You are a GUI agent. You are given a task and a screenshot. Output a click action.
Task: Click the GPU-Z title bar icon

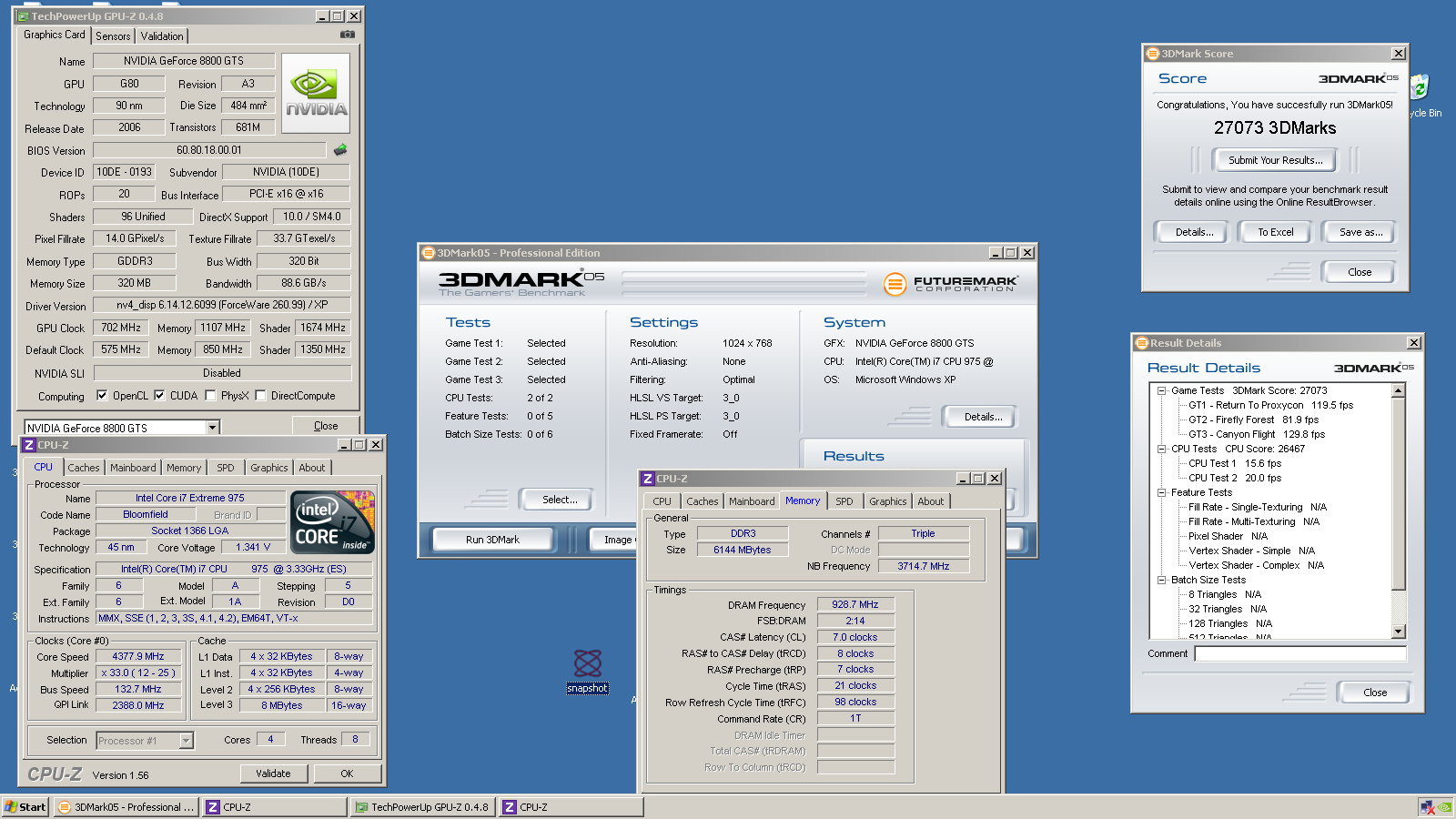24,16
